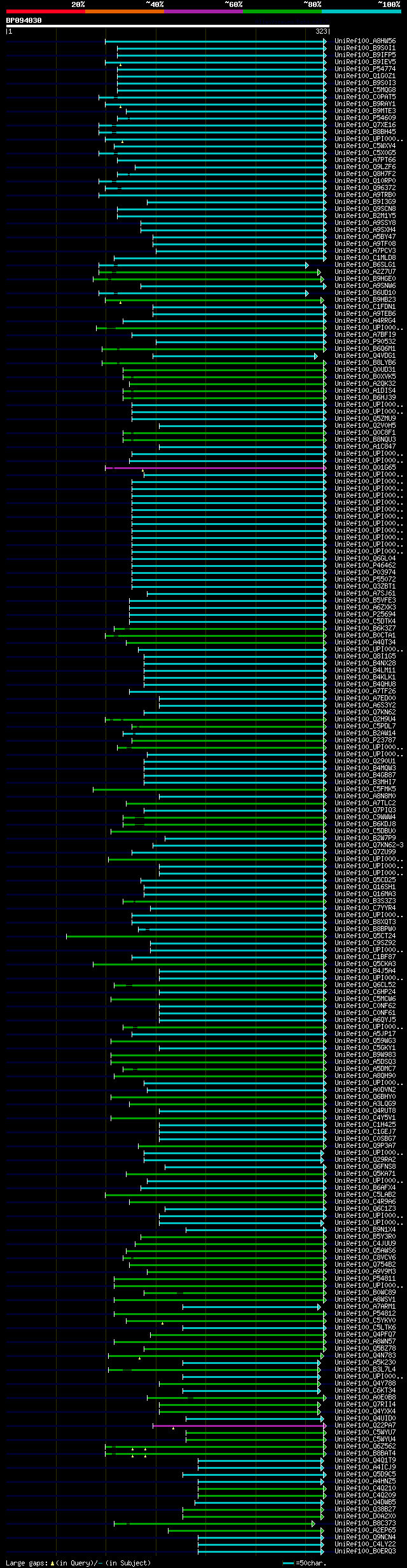Viewport: 407px width, 1568px height.
Task: Select the BP094030 query name
Action: click(x=24, y=20)
